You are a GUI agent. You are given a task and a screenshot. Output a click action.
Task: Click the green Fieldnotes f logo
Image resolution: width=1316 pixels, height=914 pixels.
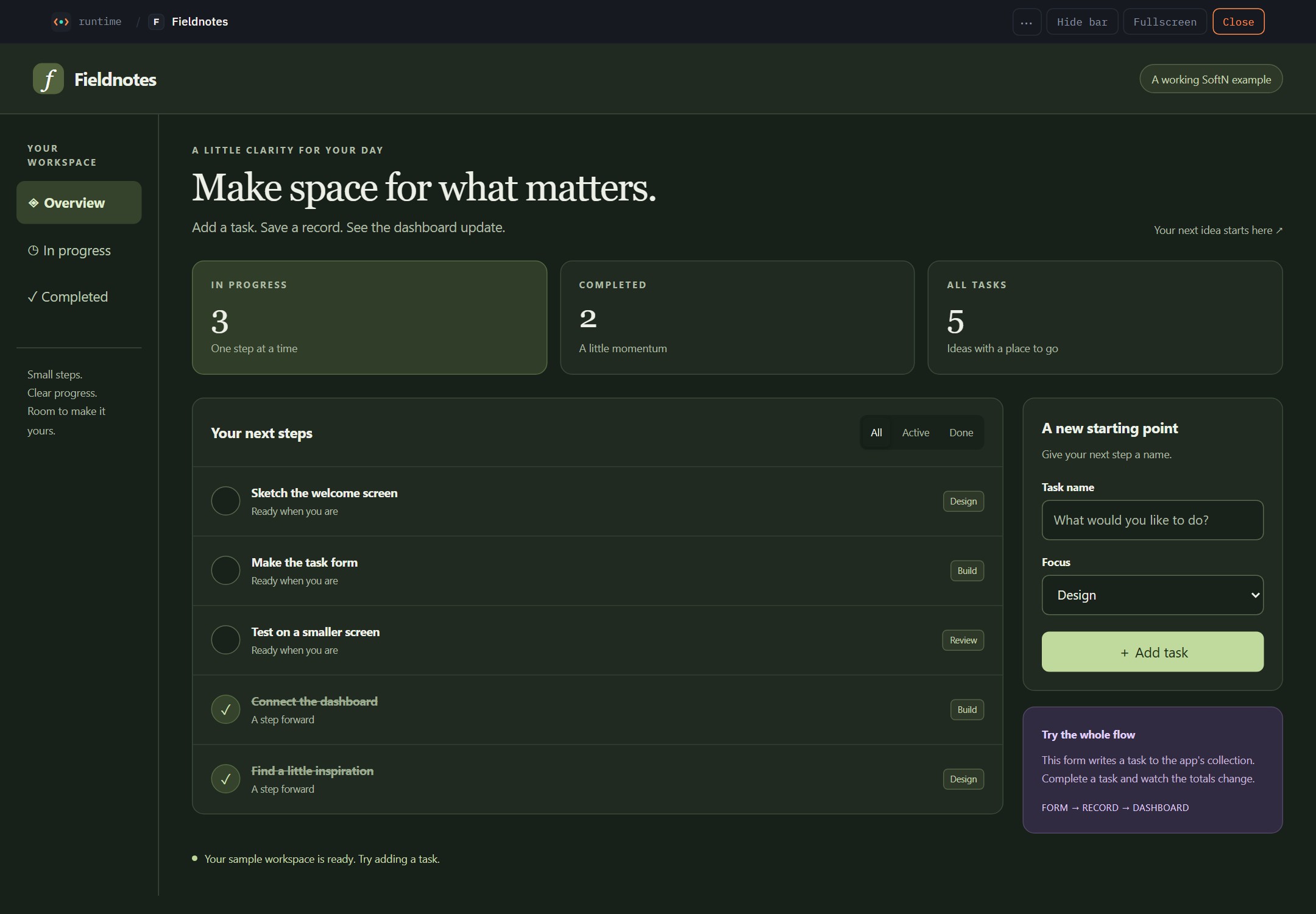pos(48,79)
